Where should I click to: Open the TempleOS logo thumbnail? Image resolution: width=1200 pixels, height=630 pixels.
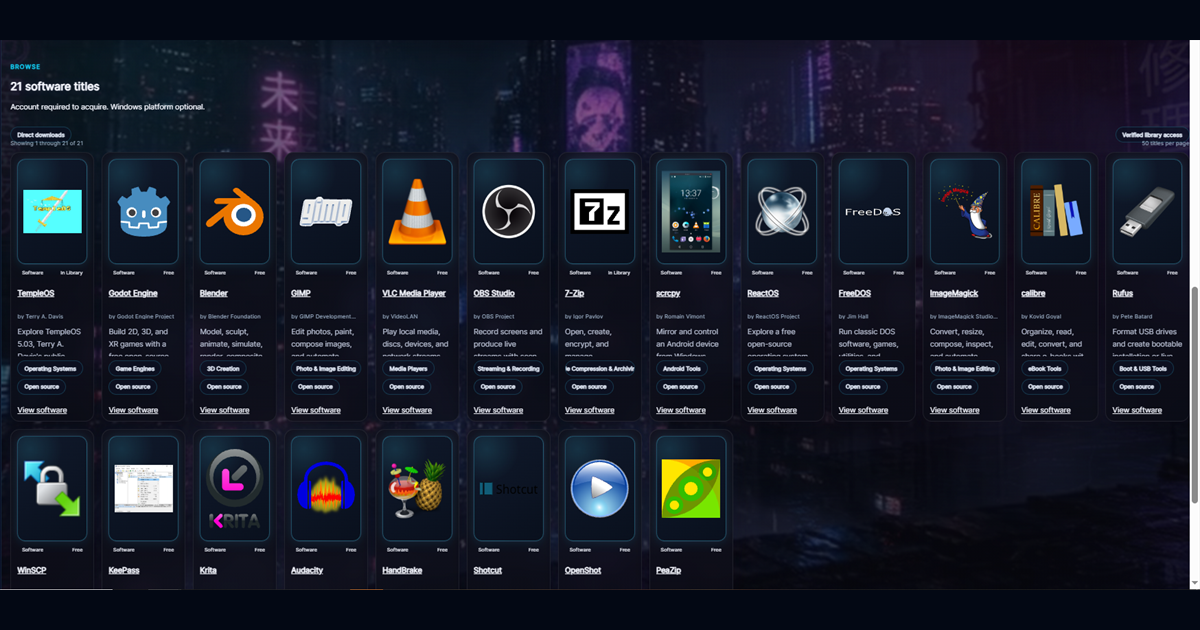tap(52, 211)
